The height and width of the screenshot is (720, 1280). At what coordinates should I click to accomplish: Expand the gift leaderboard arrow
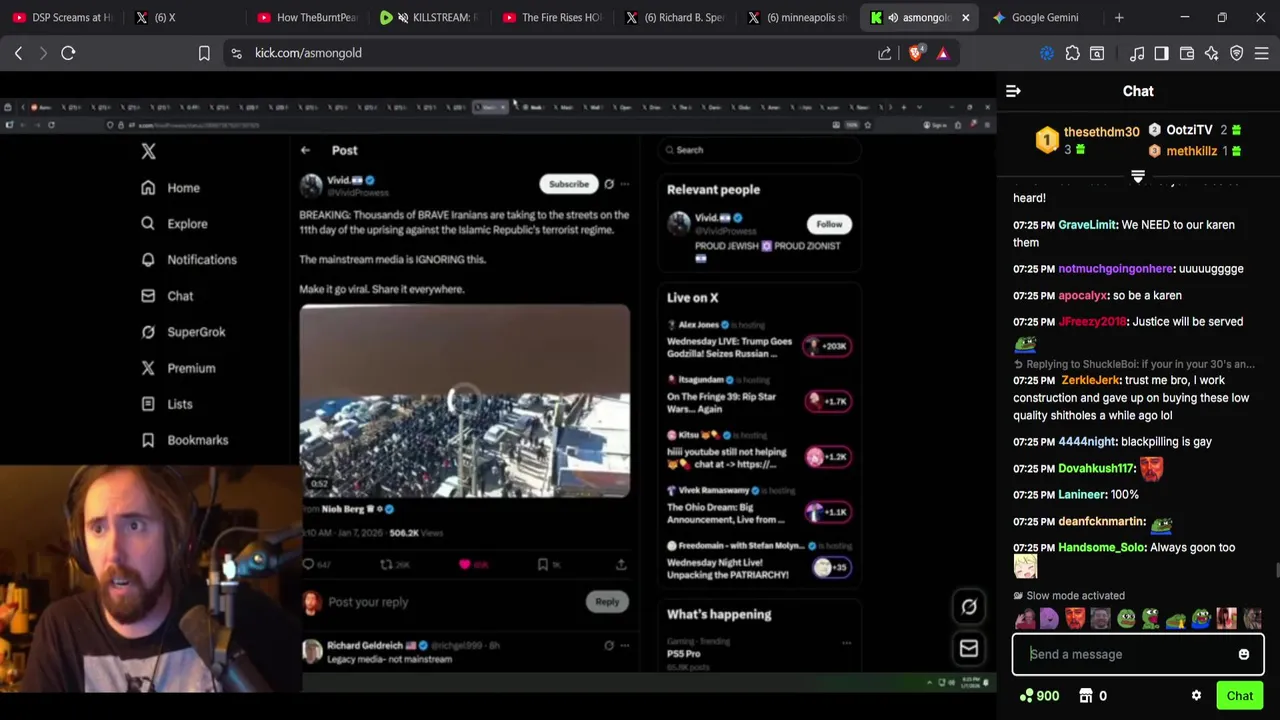pos(1137,177)
